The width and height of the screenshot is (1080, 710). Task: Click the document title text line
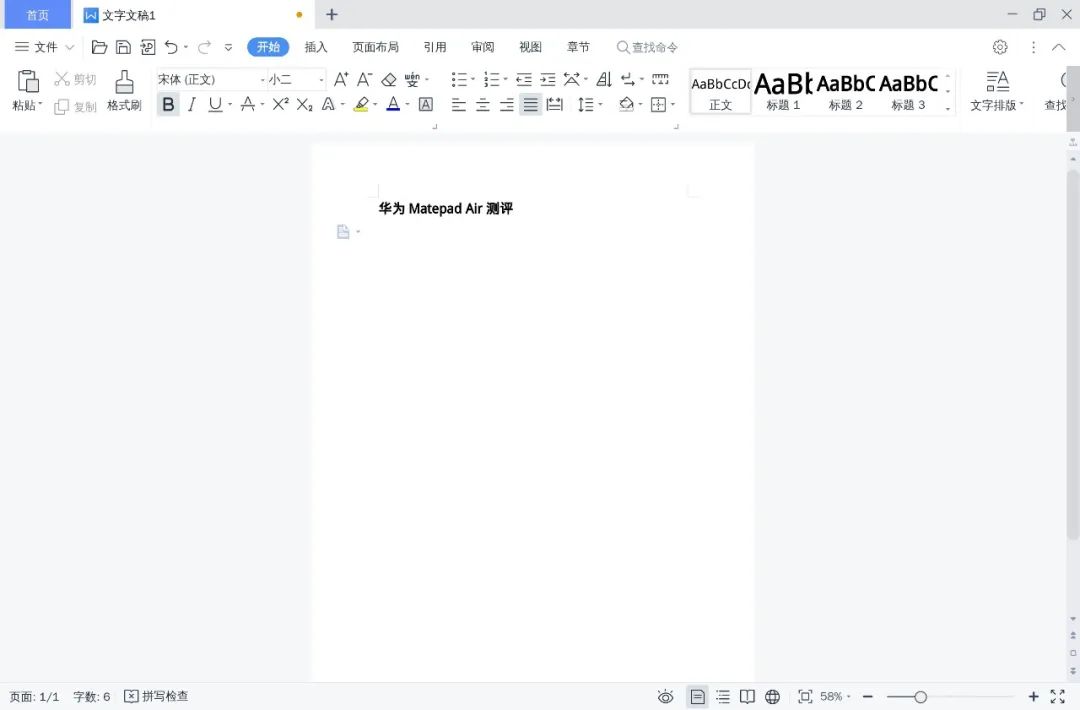[x=446, y=208]
